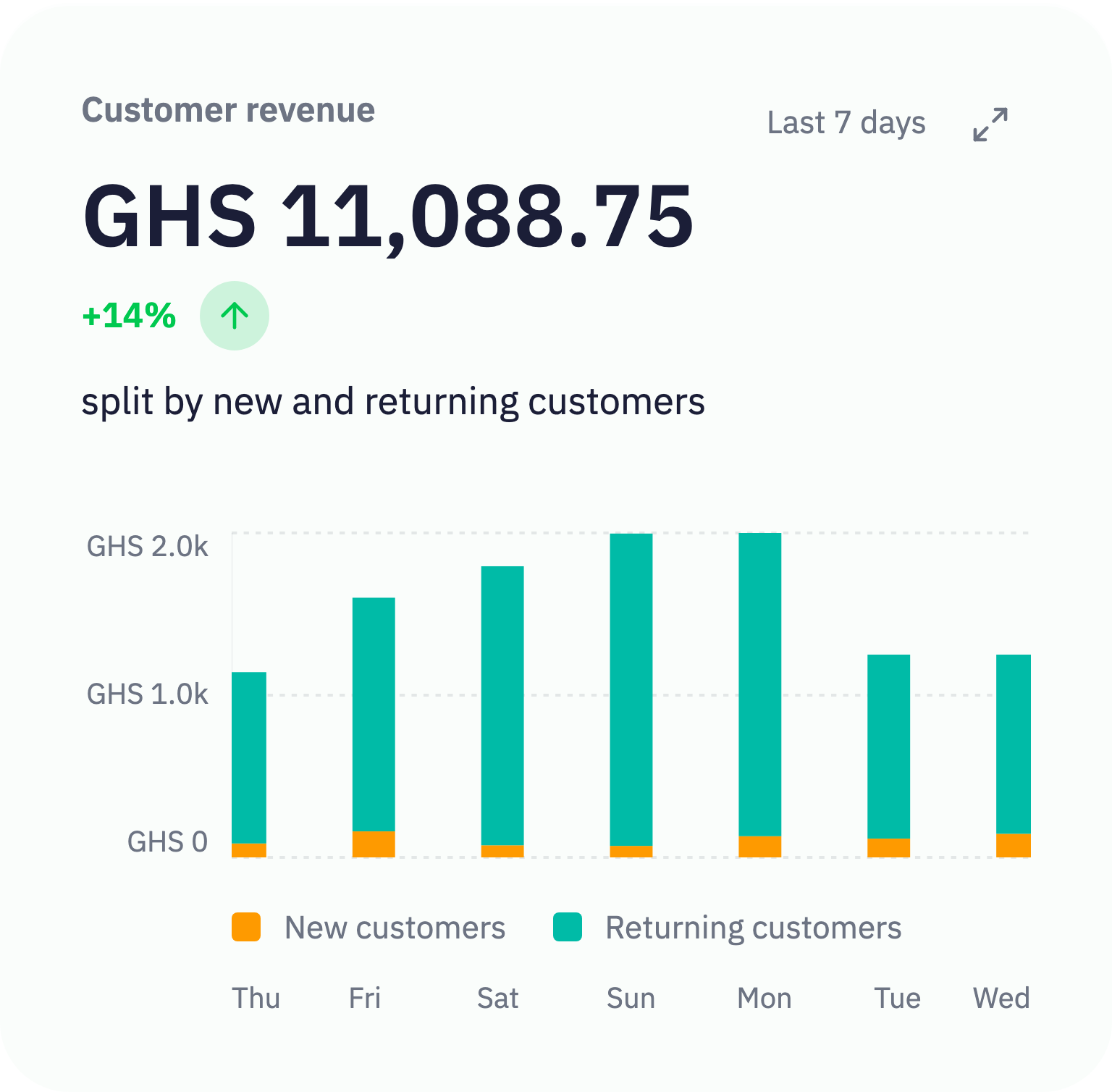
Task: Click the Fri day label
Action: pyautogui.click(x=365, y=998)
